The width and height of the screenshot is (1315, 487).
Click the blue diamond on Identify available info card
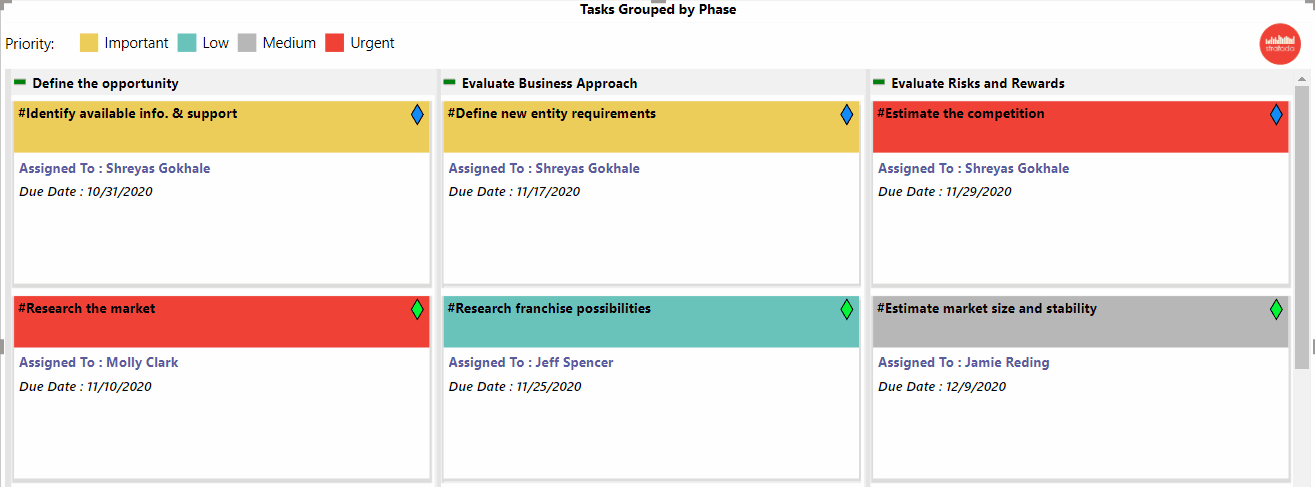coord(417,115)
